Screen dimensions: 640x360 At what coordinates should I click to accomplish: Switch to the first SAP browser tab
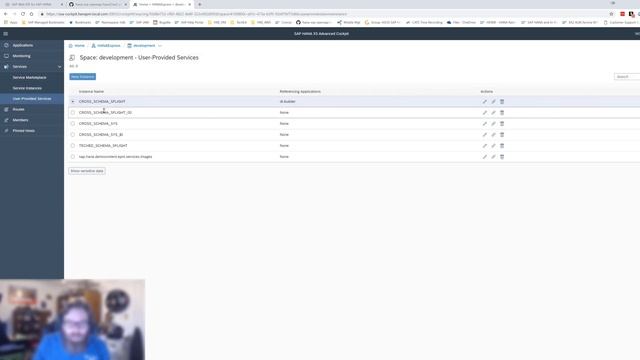point(33,4)
